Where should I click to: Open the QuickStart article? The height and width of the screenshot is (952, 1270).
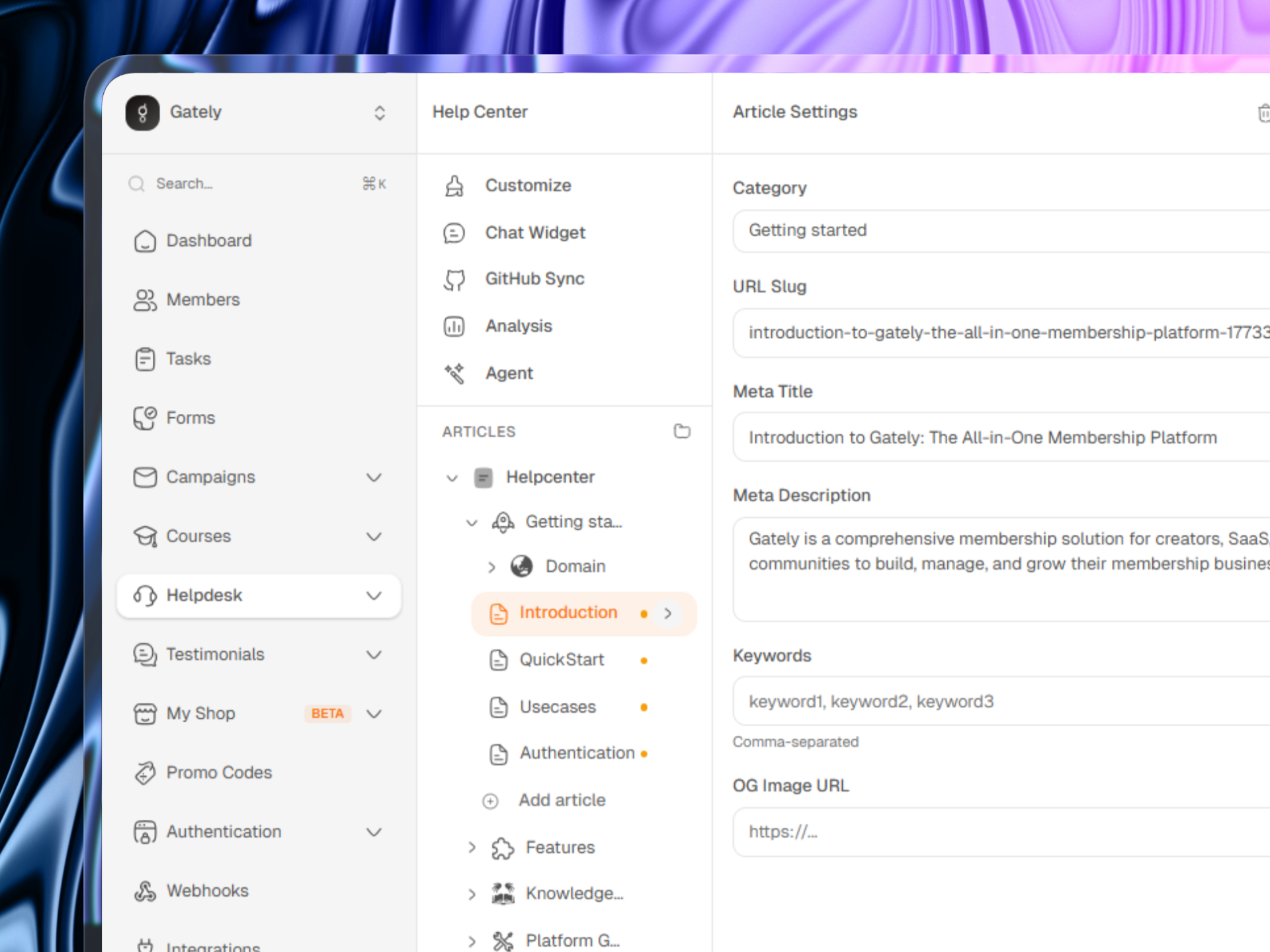[x=561, y=660]
